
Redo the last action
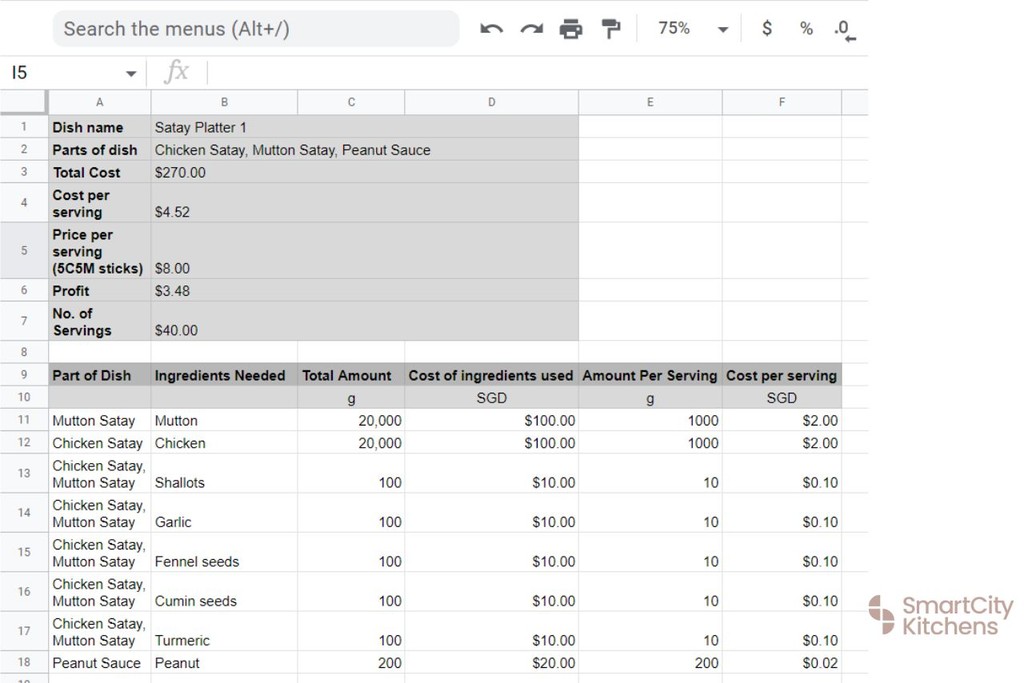click(x=530, y=28)
